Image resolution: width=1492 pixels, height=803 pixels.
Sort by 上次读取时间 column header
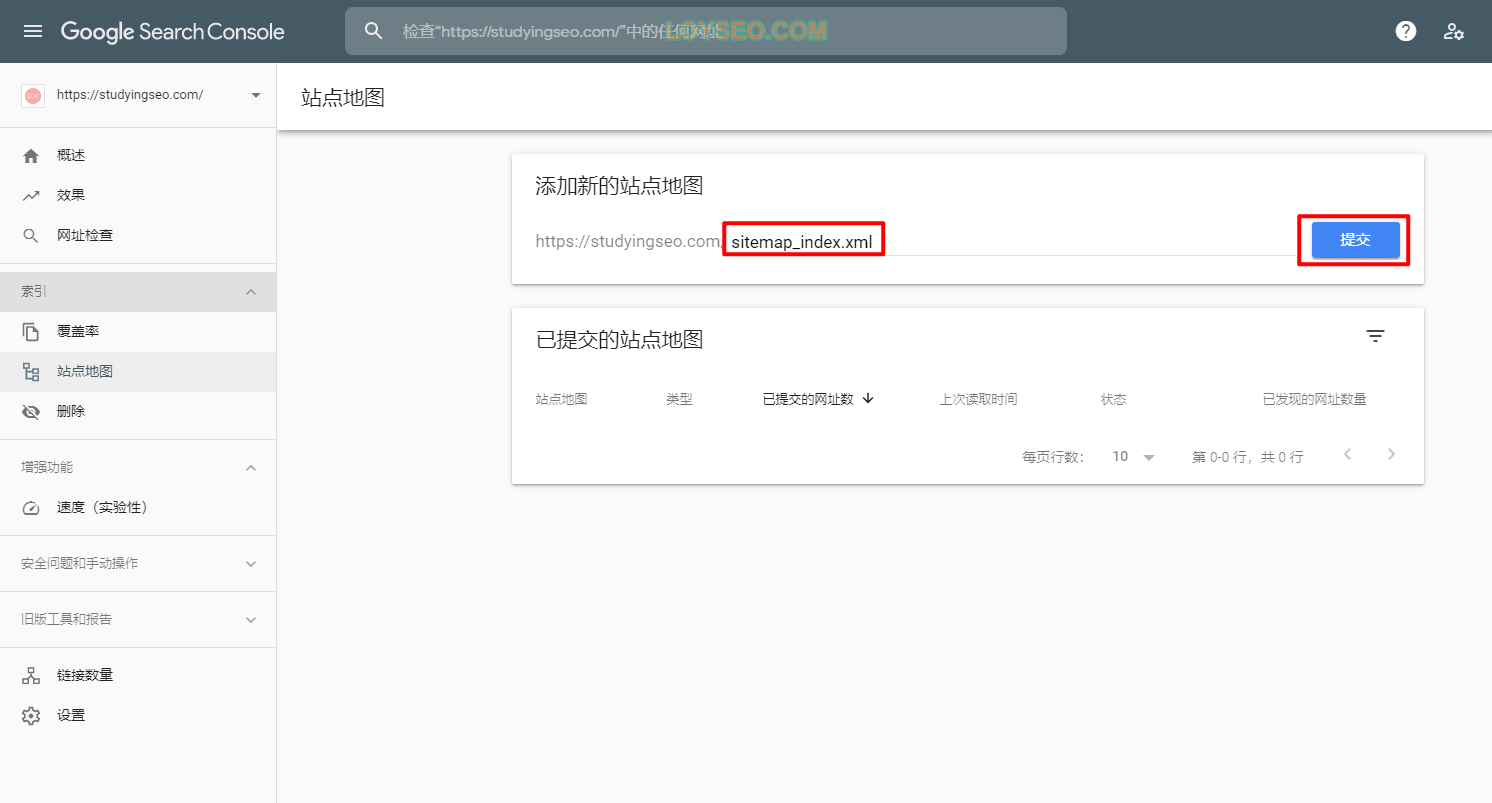(x=978, y=399)
